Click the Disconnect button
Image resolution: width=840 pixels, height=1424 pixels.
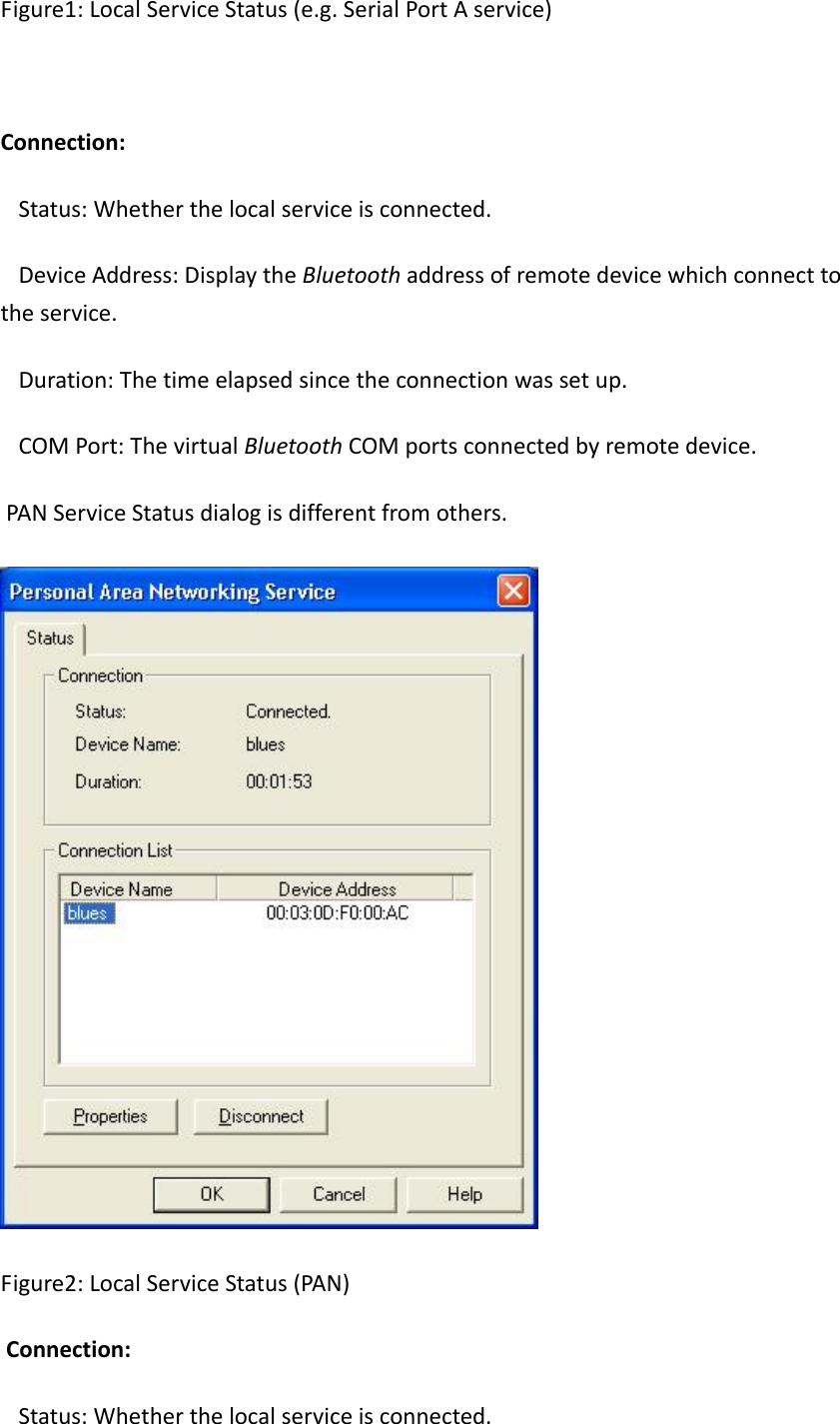click(261, 1116)
